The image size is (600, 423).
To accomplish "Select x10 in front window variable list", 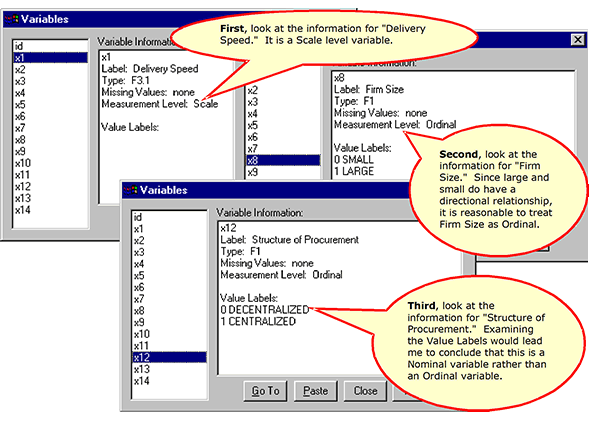I will click(x=169, y=334).
